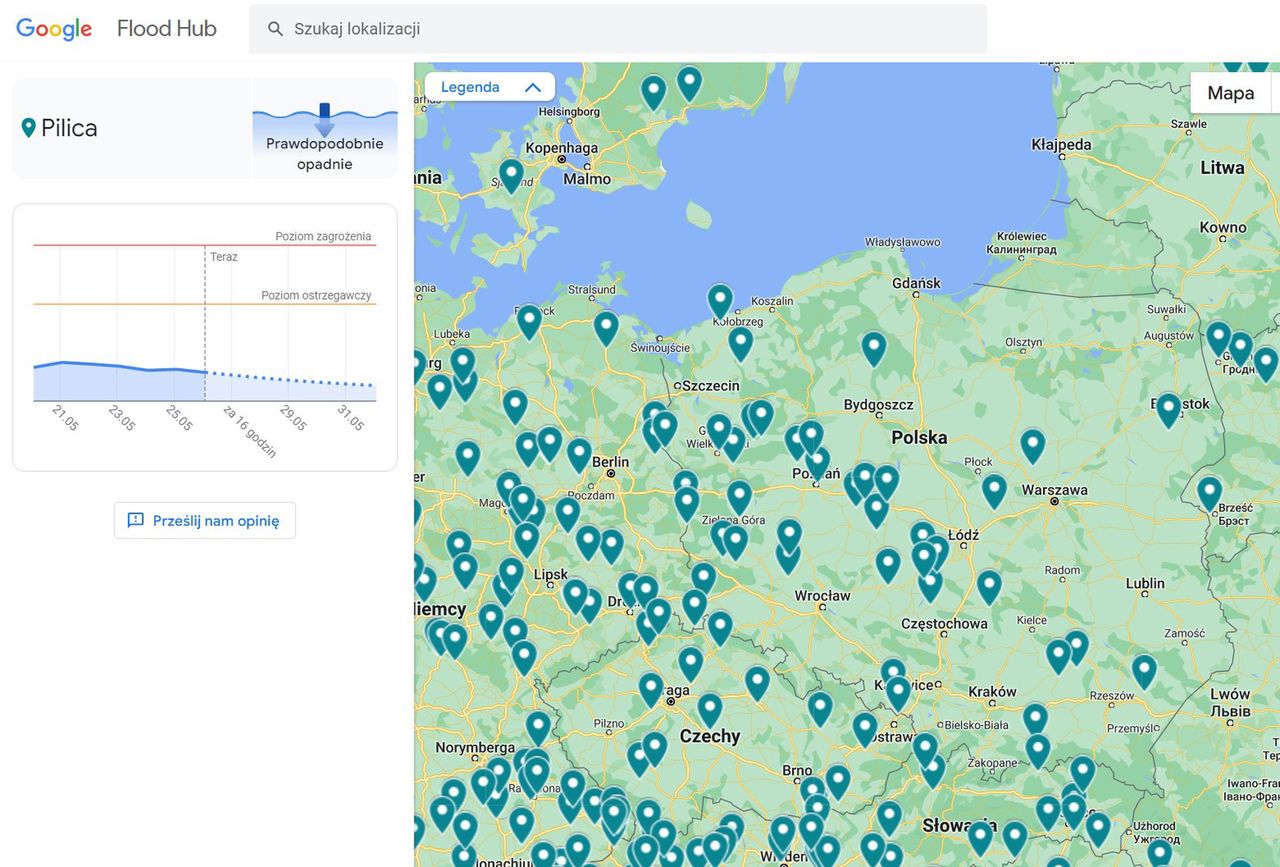Select the gauge pin below Stralsund

pos(606,327)
